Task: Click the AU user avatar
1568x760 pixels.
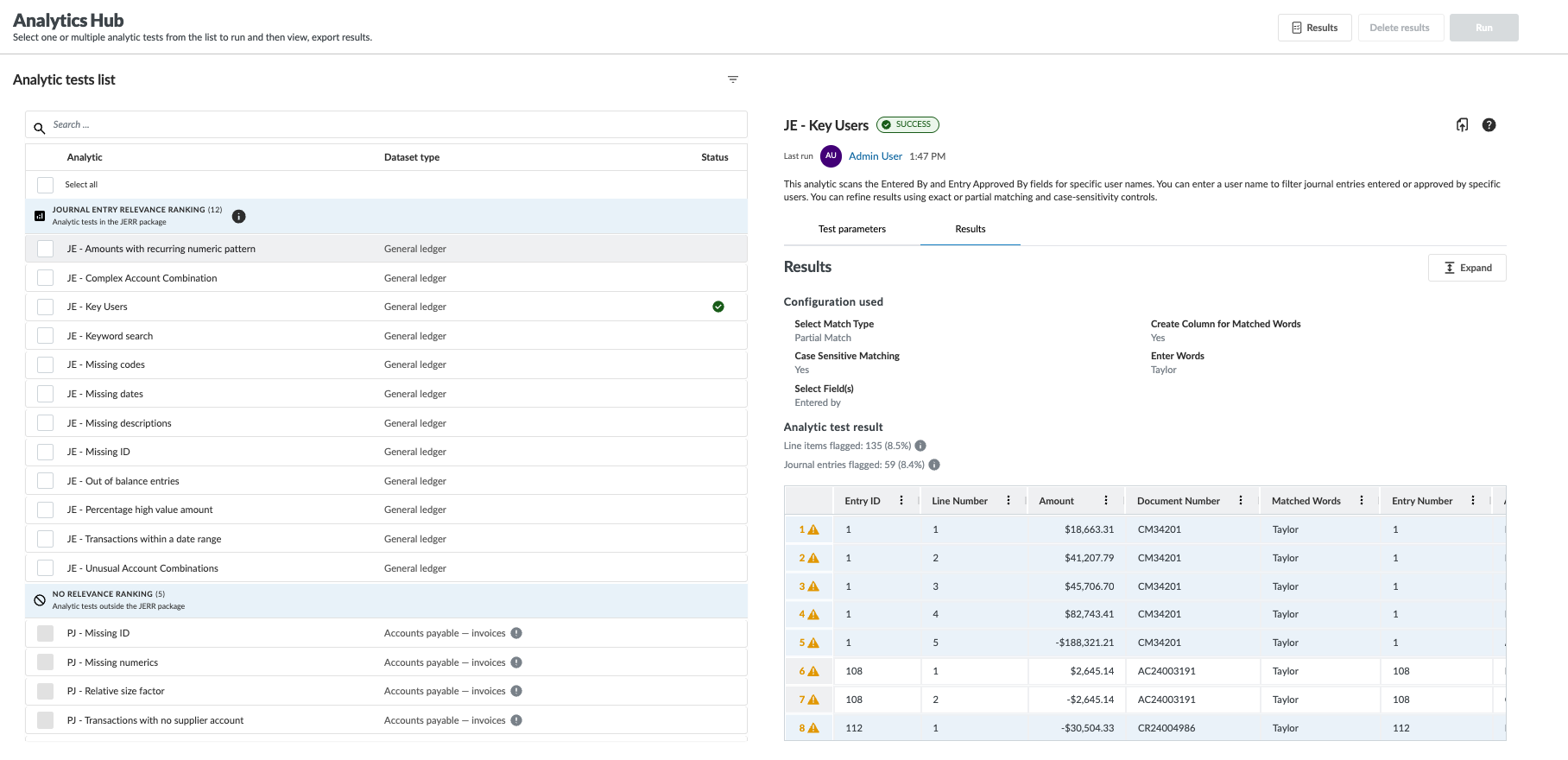Action: point(831,156)
